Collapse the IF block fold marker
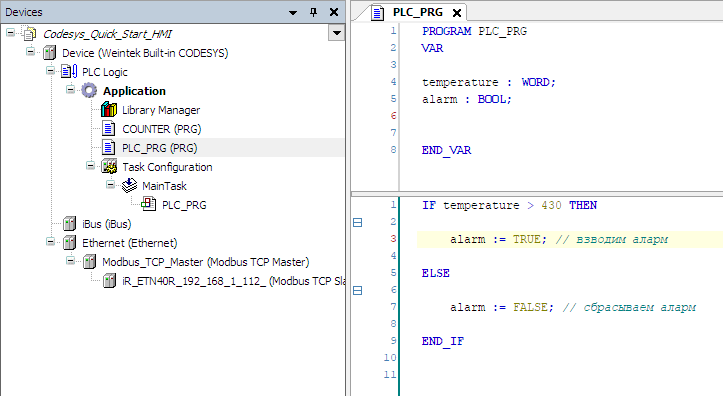The image size is (723, 396). click(x=357, y=223)
